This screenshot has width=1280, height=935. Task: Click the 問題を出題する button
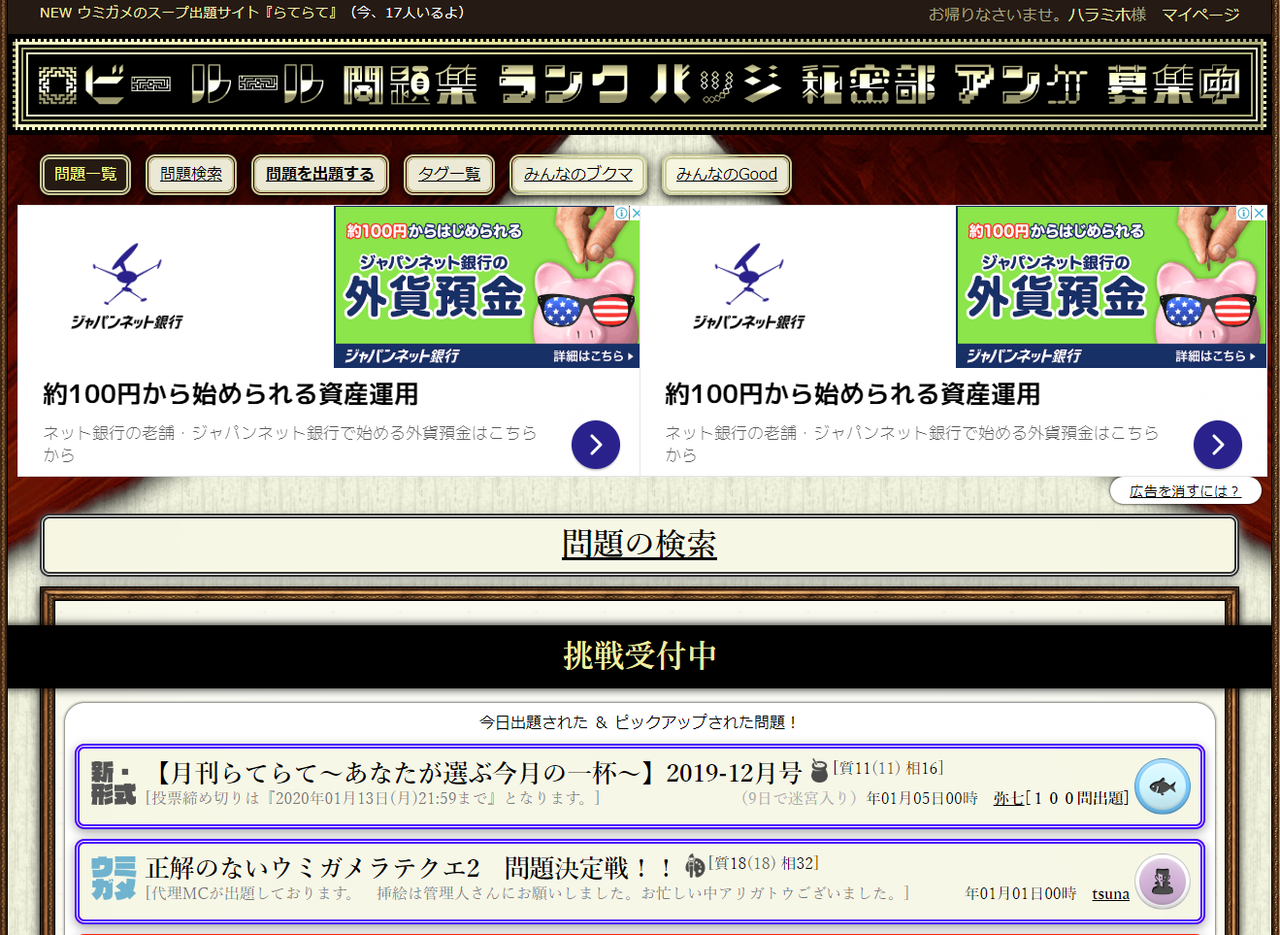(320, 175)
